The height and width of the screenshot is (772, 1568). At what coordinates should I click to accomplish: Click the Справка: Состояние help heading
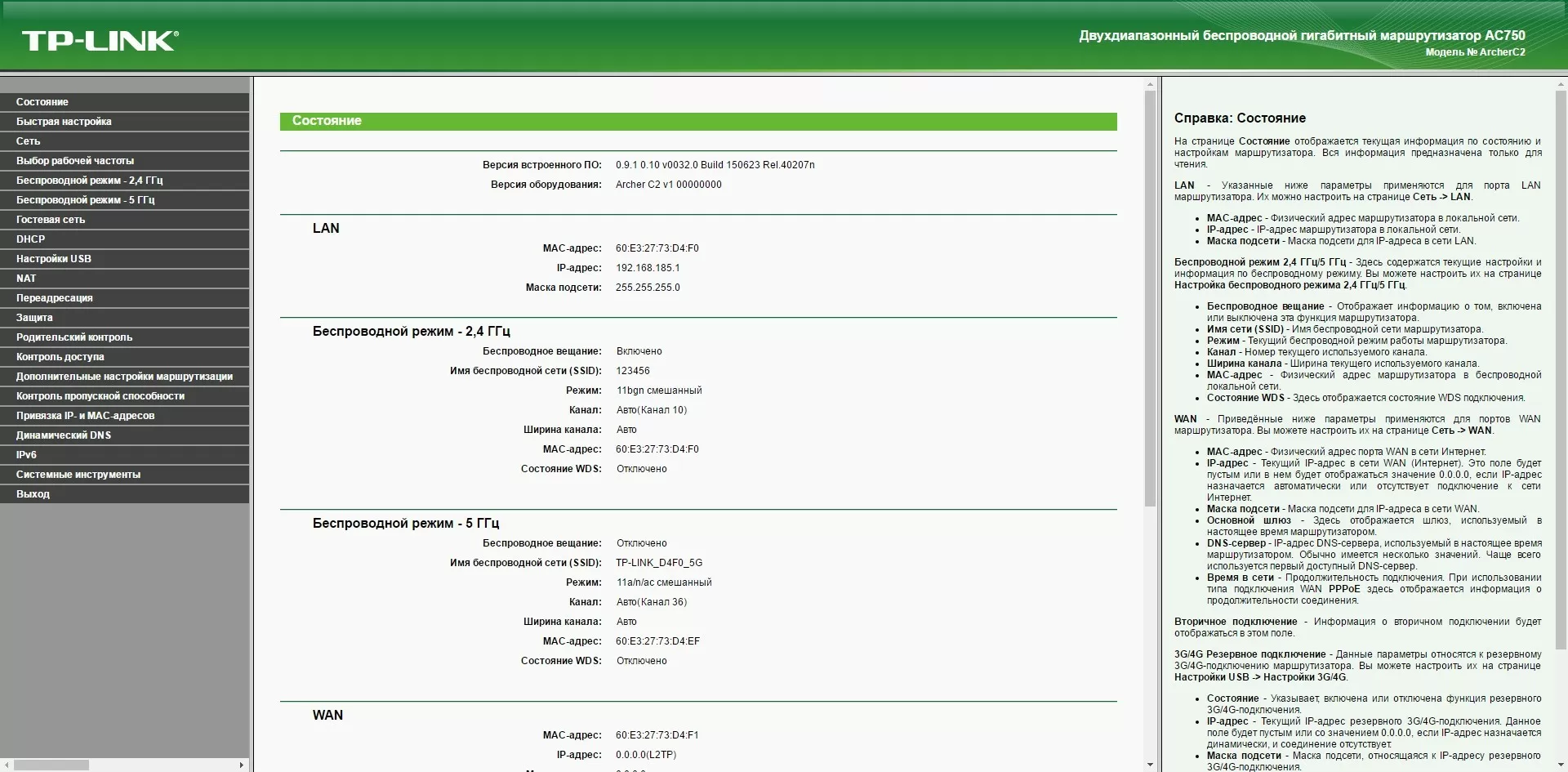coord(1240,118)
